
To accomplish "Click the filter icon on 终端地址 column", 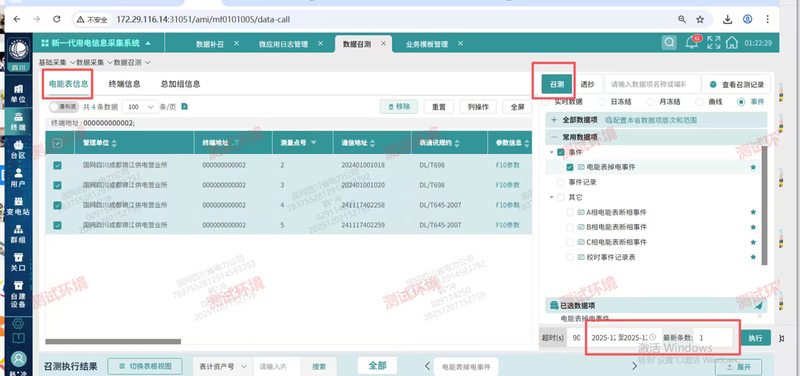I will click(x=235, y=143).
